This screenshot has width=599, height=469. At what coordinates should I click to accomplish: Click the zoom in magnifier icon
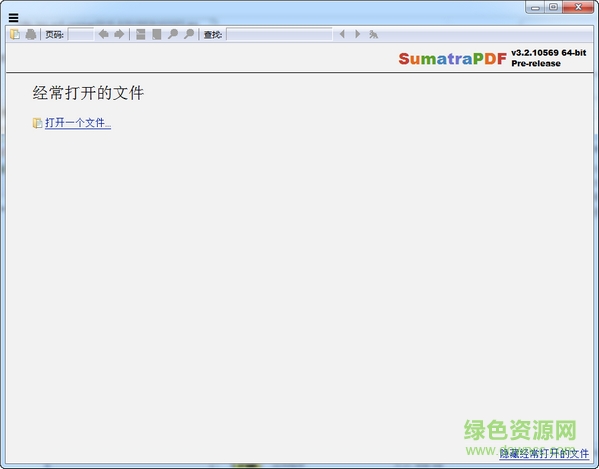click(x=189, y=34)
